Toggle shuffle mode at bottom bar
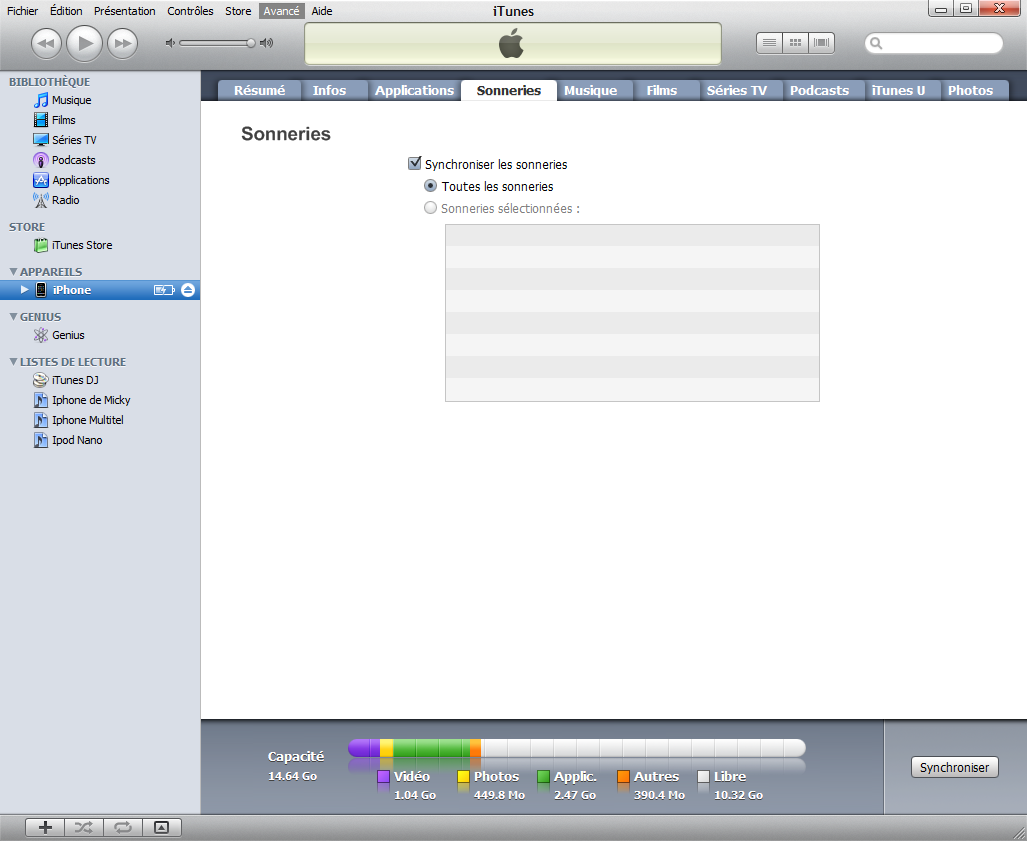Image resolution: width=1027 pixels, height=841 pixels. [x=84, y=827]
